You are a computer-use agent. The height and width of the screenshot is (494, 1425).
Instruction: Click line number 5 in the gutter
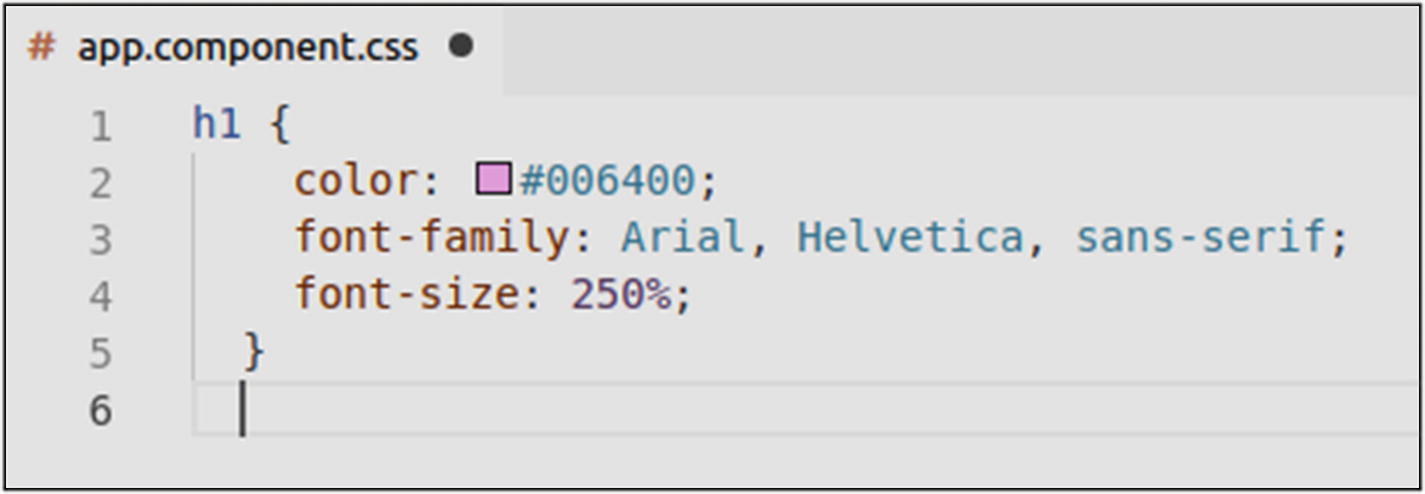pos(100,353)
